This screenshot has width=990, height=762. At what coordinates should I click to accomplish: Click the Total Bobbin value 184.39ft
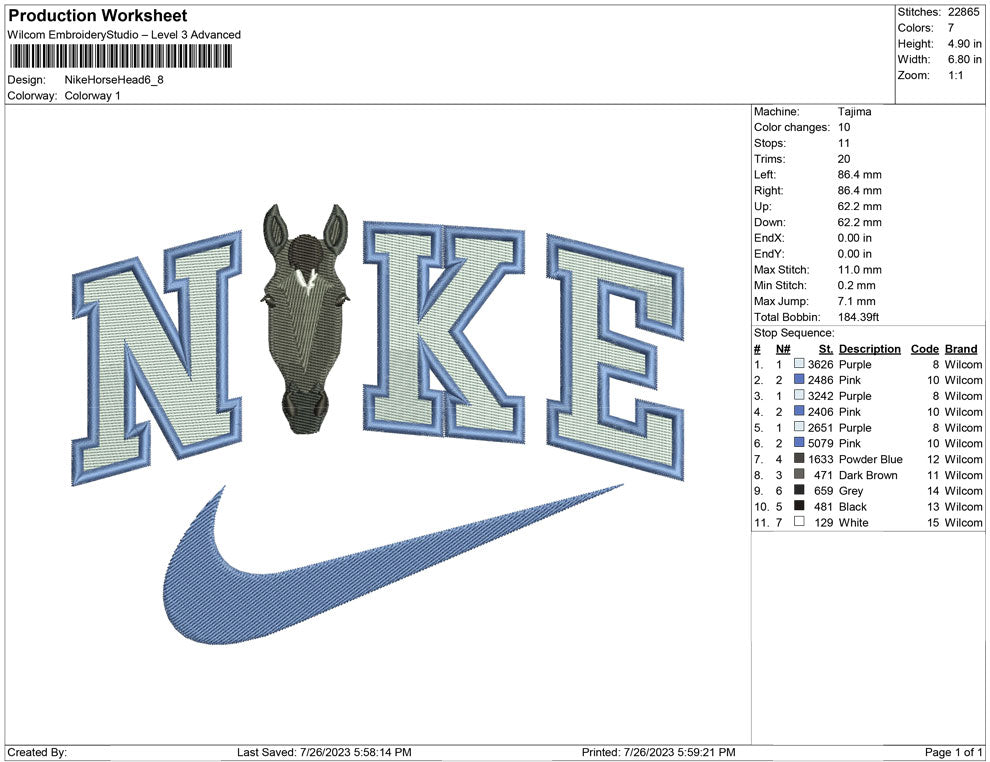click(x=859, y=317)
